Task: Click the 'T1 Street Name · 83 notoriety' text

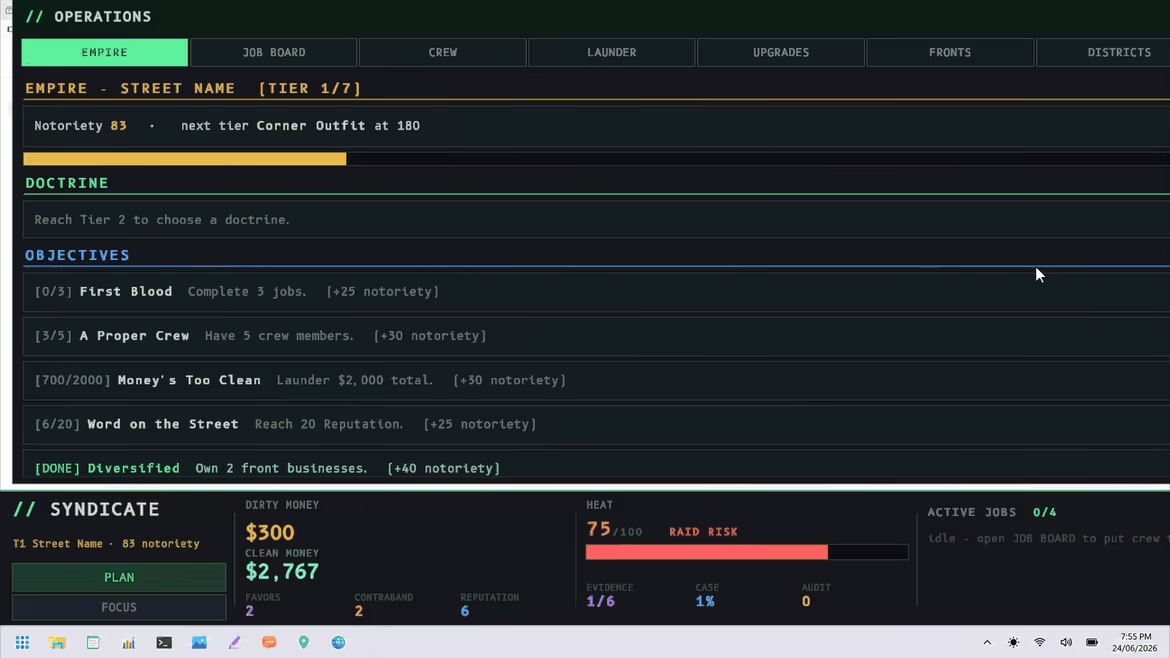Action: pyautogui.click(x=106, y=544)
